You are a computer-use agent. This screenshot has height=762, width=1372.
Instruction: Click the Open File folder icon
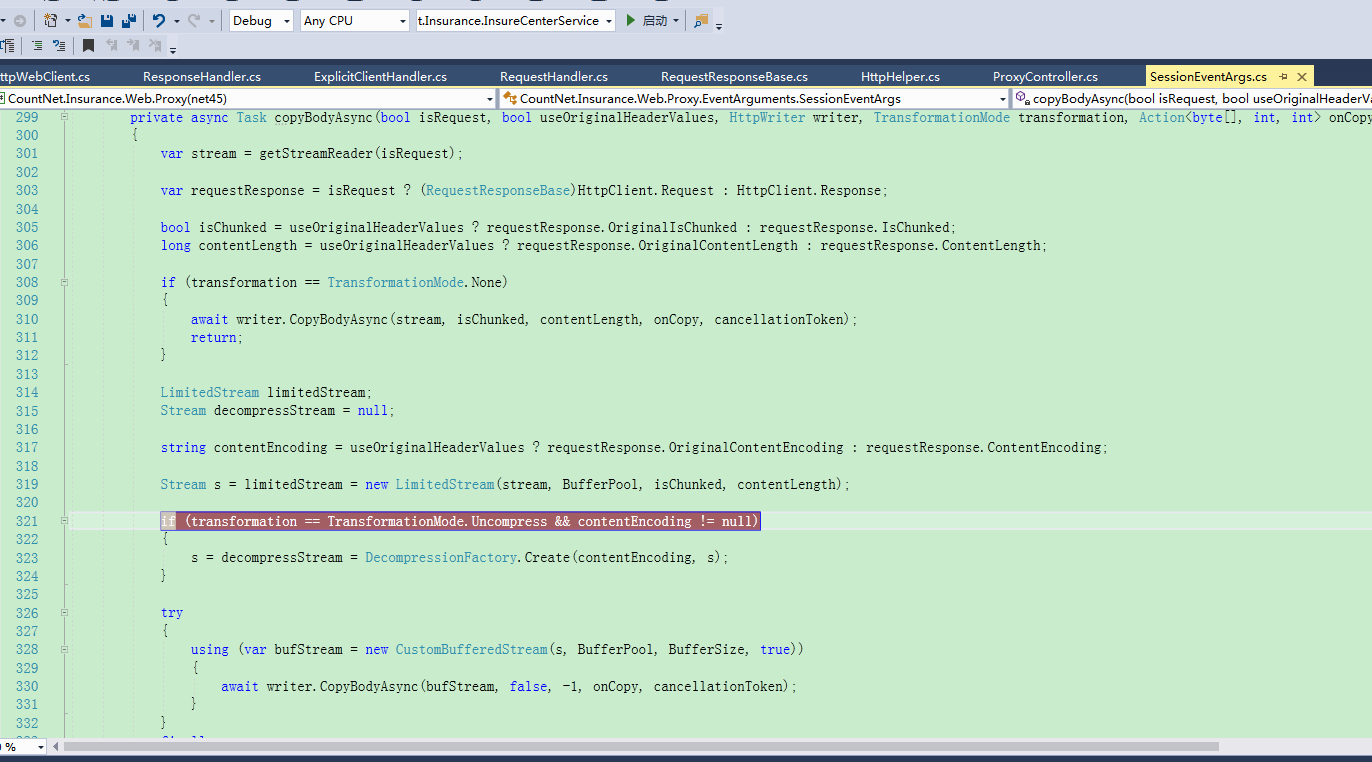[x=85, y=20]
